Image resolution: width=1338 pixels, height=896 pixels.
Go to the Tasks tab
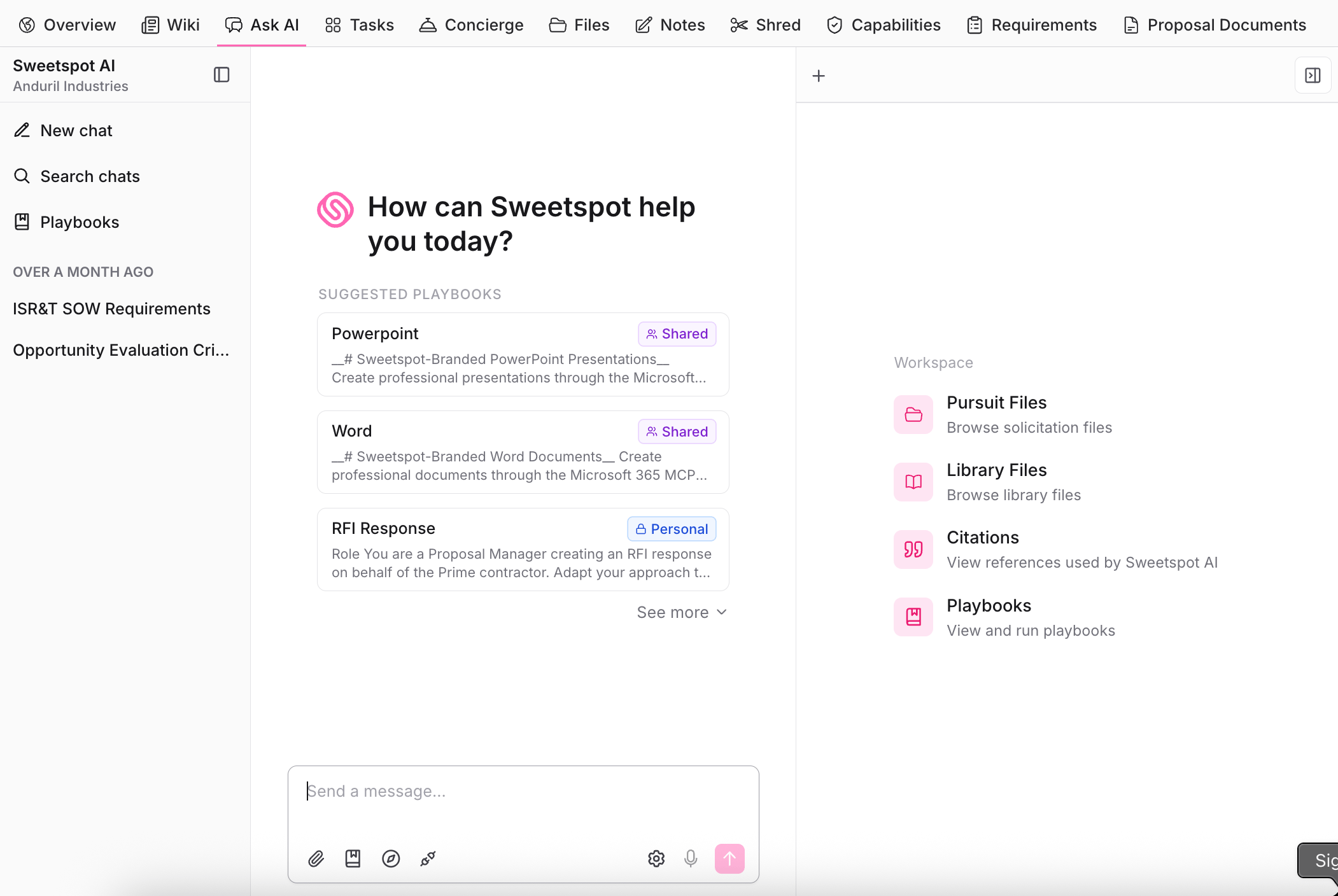(x=360, y=25)
